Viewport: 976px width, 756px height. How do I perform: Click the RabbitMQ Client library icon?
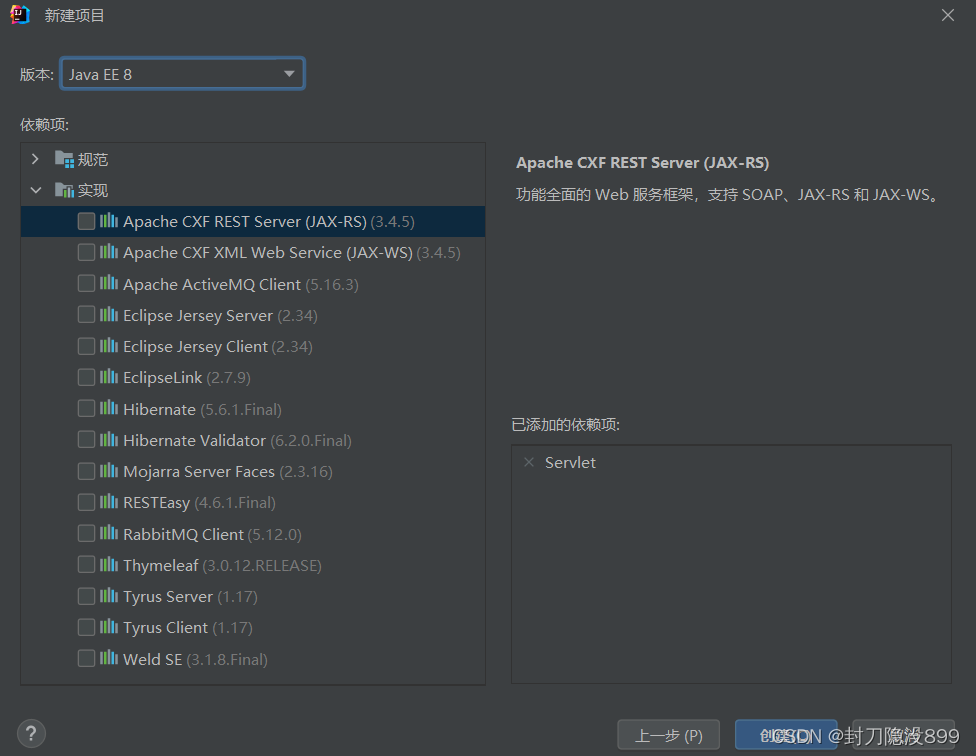(109, 533)
